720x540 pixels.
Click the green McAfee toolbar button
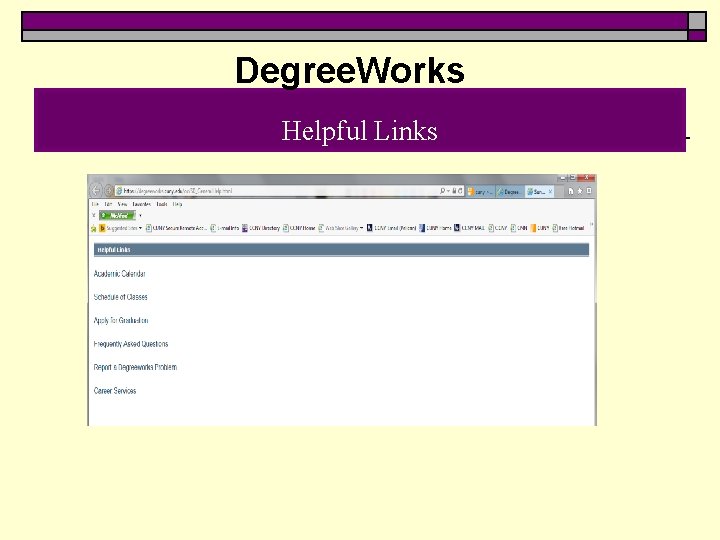pos(118,215)
